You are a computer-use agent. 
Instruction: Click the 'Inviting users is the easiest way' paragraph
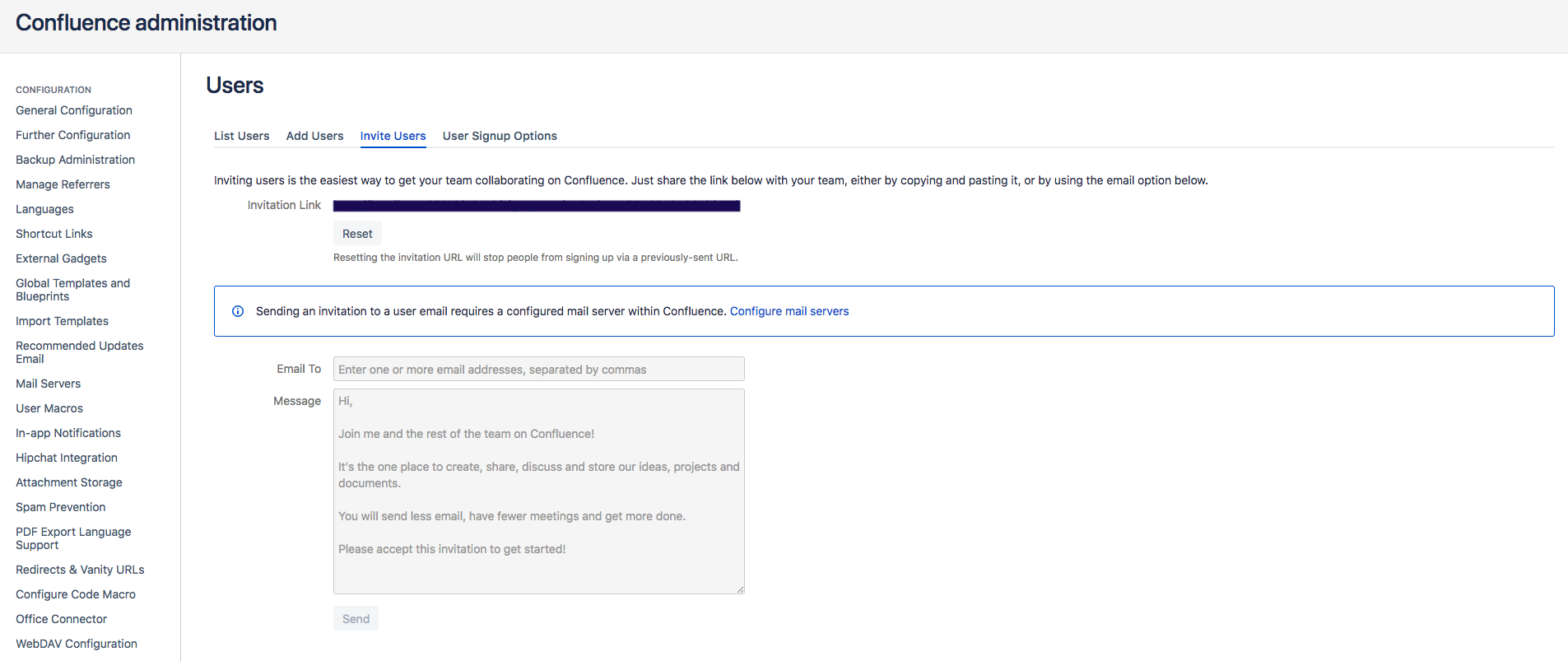tap(711, 180)
